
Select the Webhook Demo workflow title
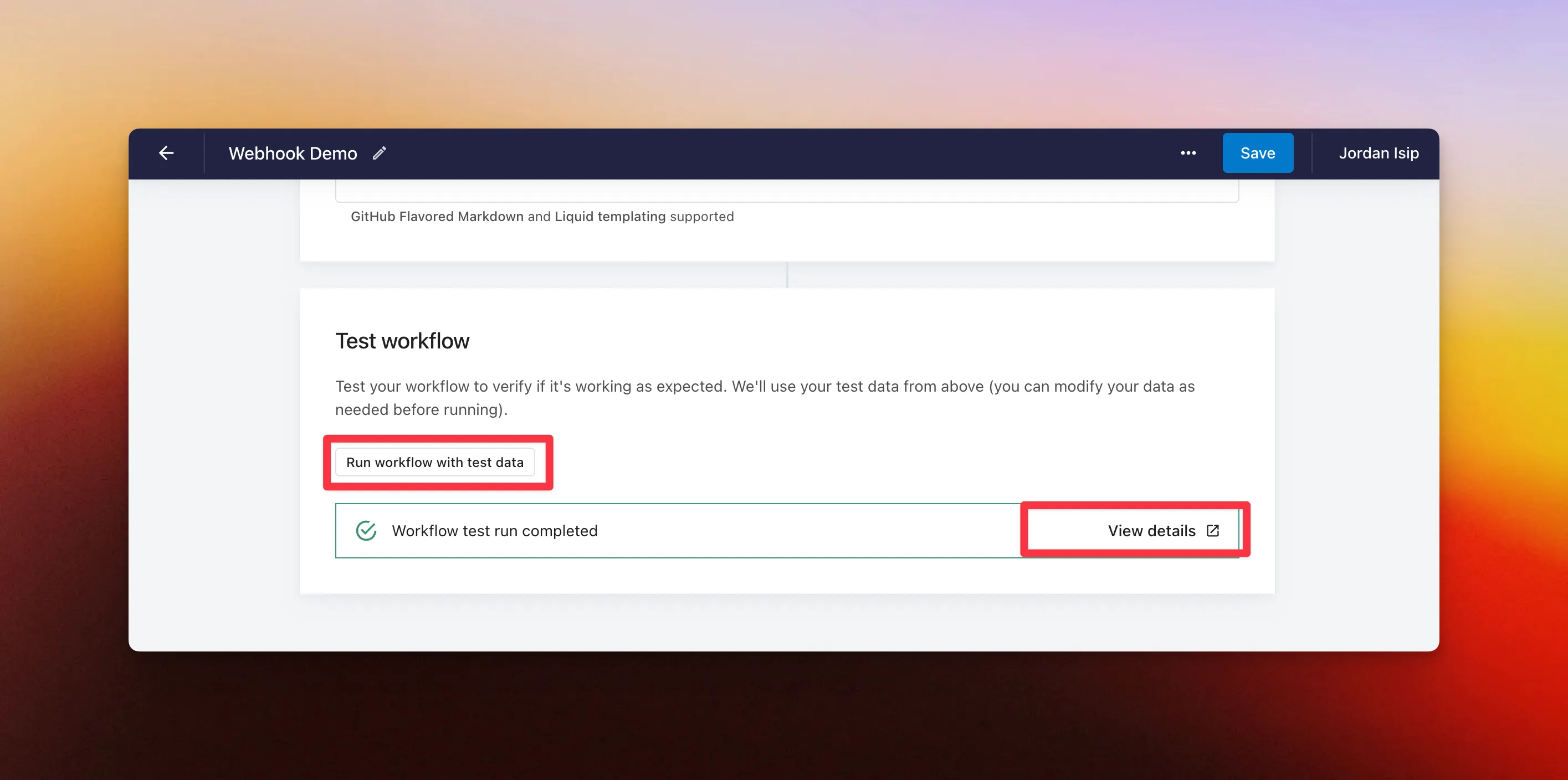click(x=293, y=153)
